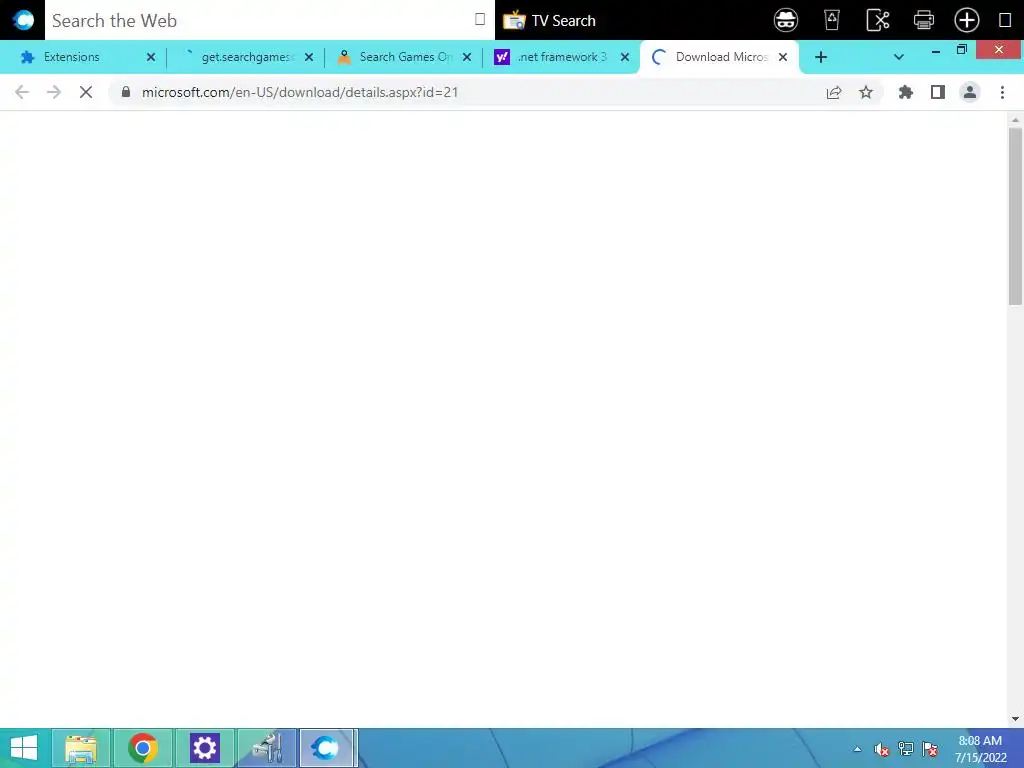Open the Extensions puzzle icon
1024x768 pixels.
tap(905, 92)
